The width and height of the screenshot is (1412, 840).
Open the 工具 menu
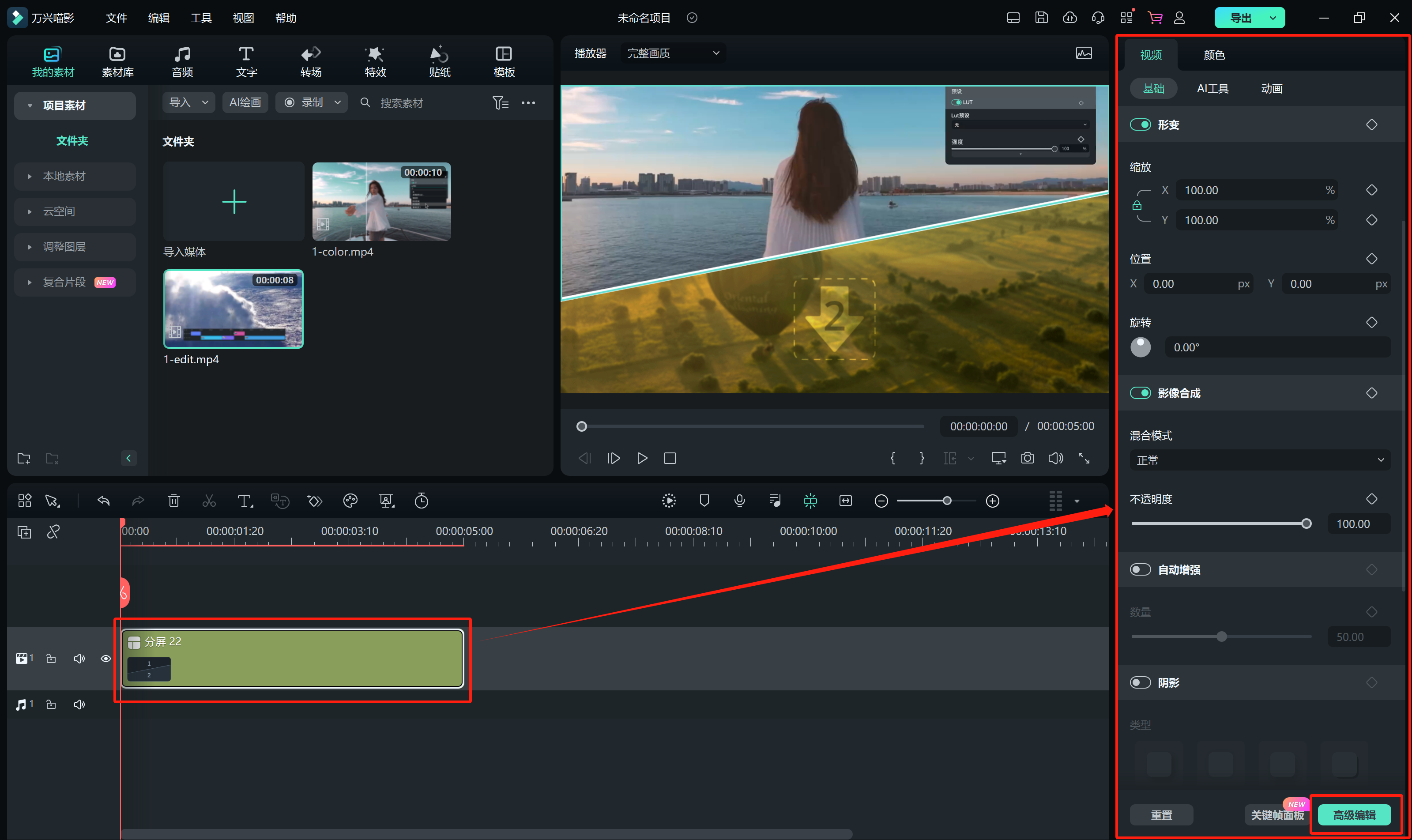(x=201, y=18)
